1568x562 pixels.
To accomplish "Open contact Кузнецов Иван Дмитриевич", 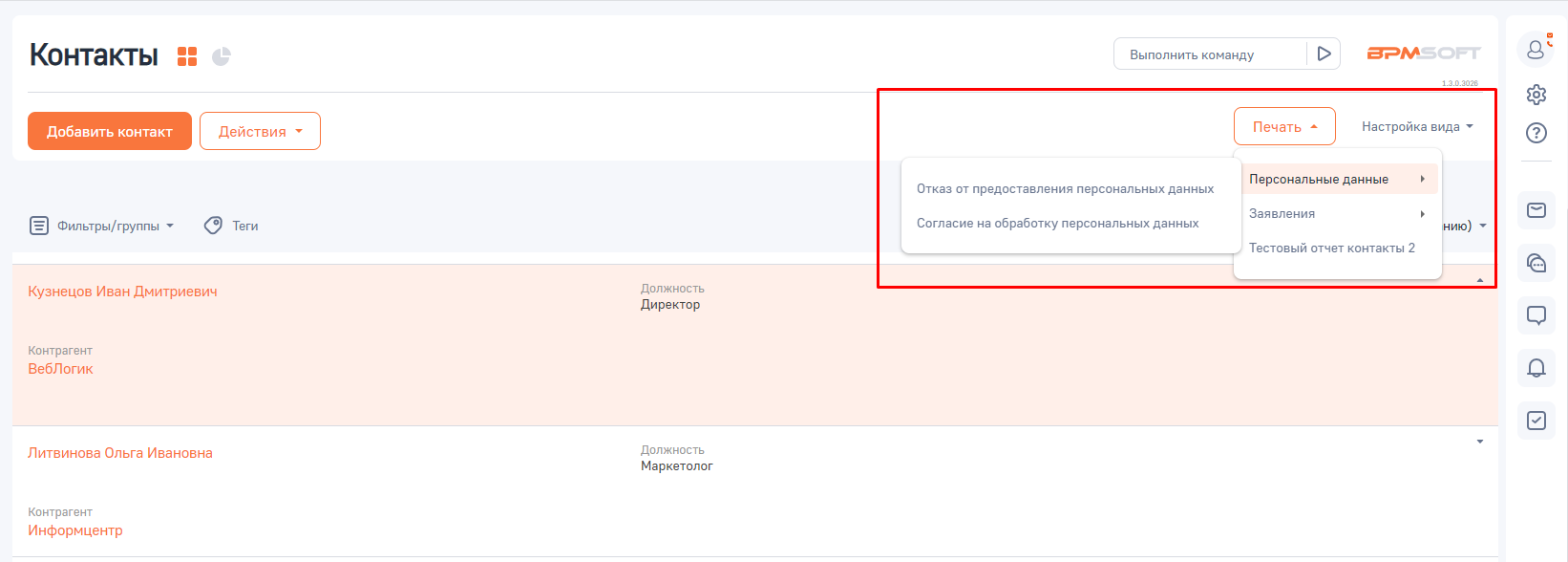I will click(122, 292).
